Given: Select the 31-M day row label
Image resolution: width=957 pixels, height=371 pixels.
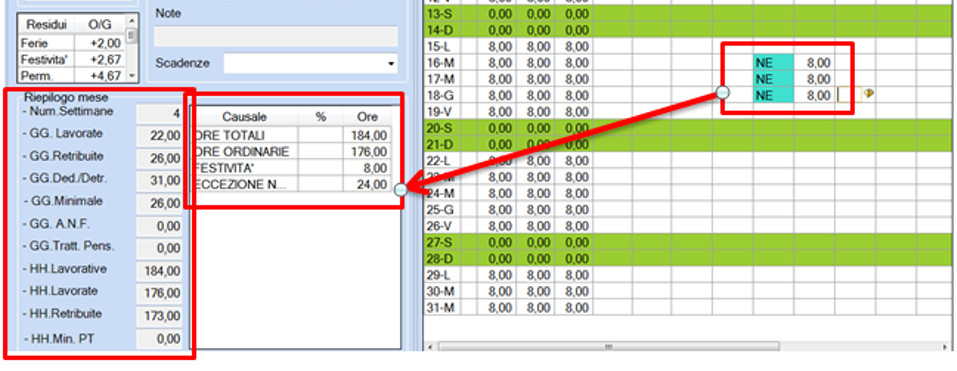Looking at the screenshot, I should tap(442, 308).
